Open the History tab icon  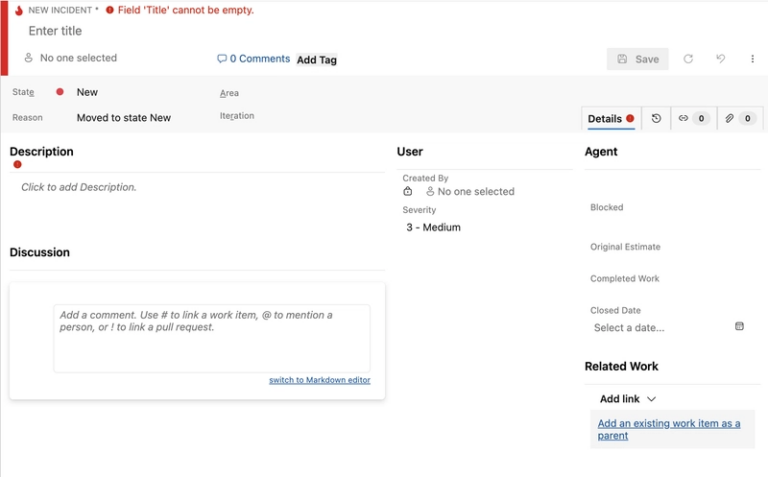[x=656, y=118]
